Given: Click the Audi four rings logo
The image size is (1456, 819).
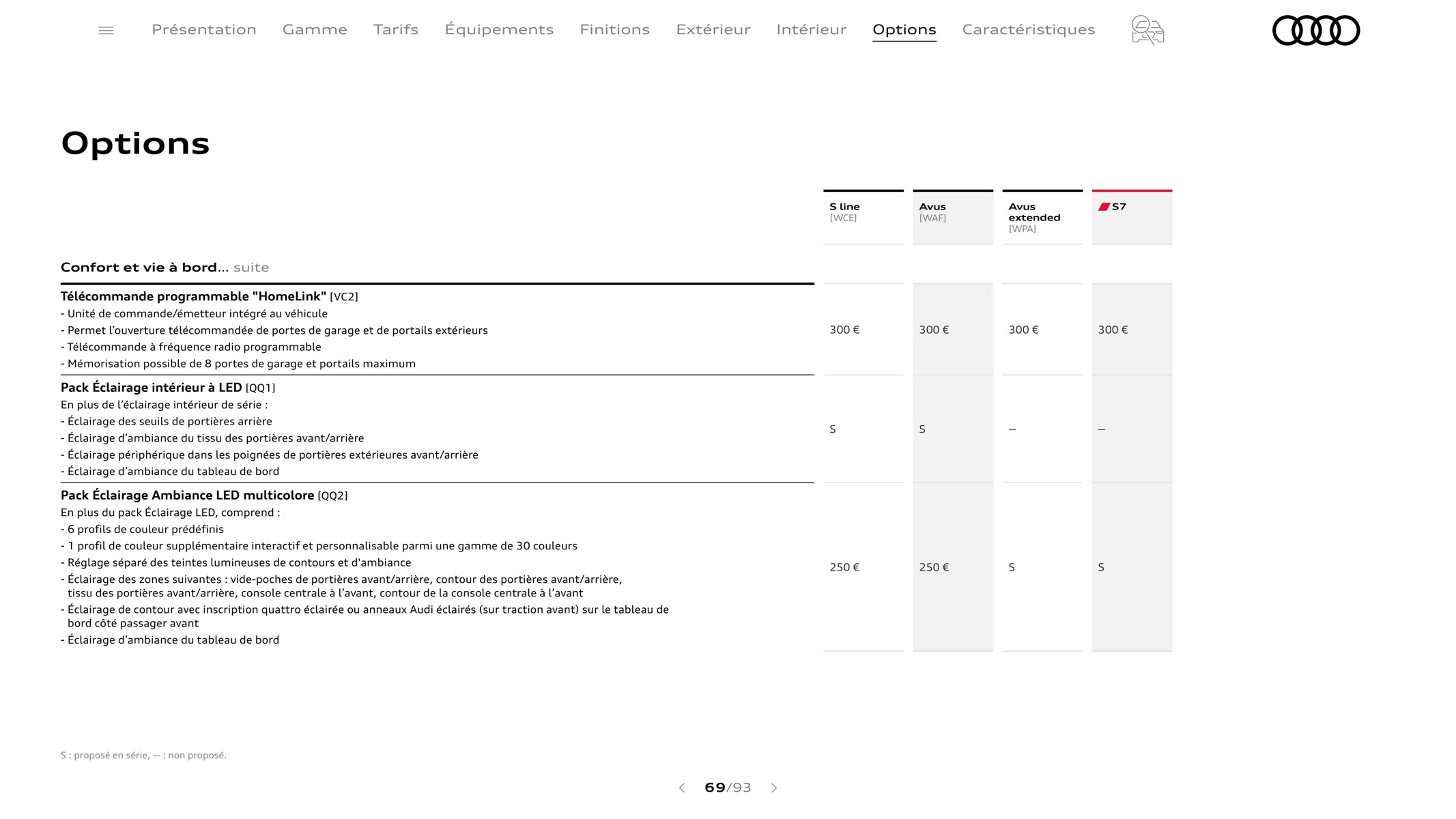Looking at the screenshot, I should coord(1316,30).
